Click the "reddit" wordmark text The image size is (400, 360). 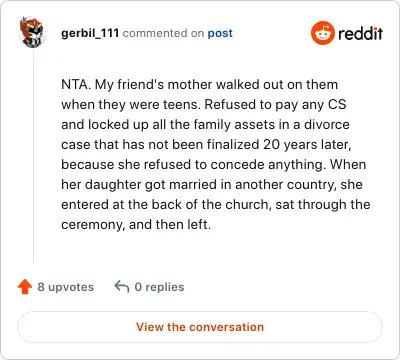(360, 33)
